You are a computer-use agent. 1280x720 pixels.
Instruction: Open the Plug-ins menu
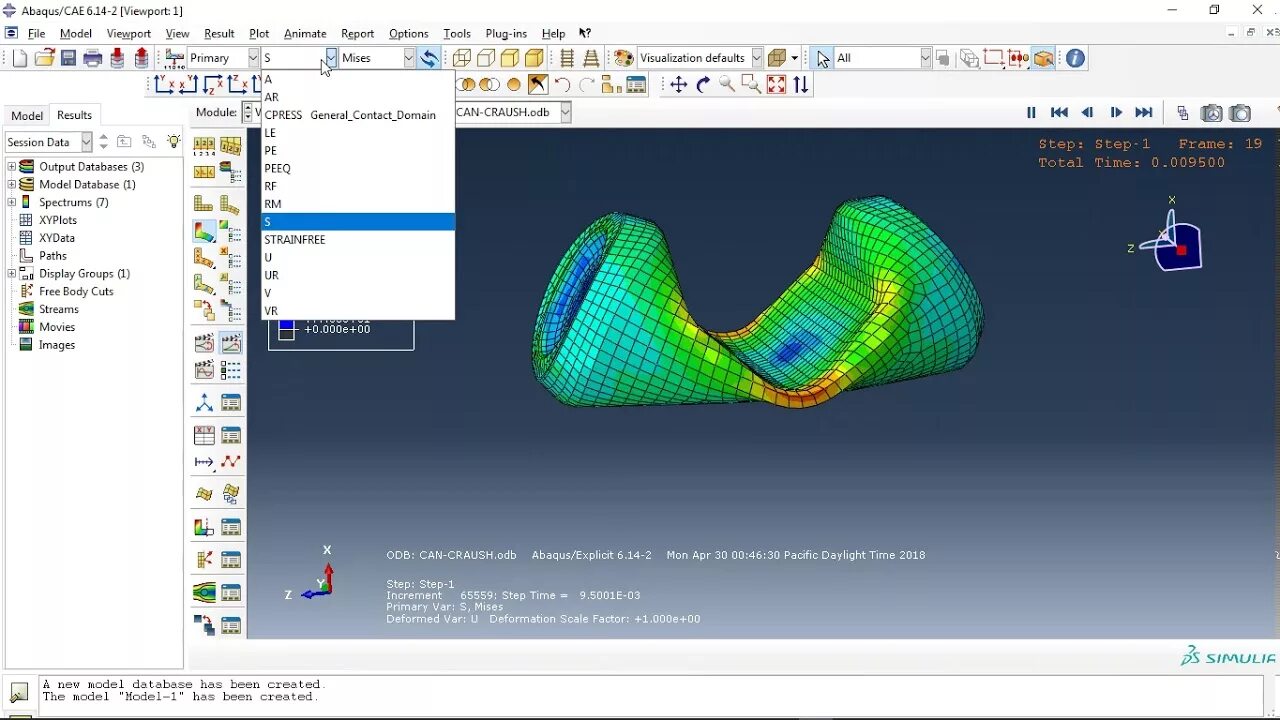point(506,33)
